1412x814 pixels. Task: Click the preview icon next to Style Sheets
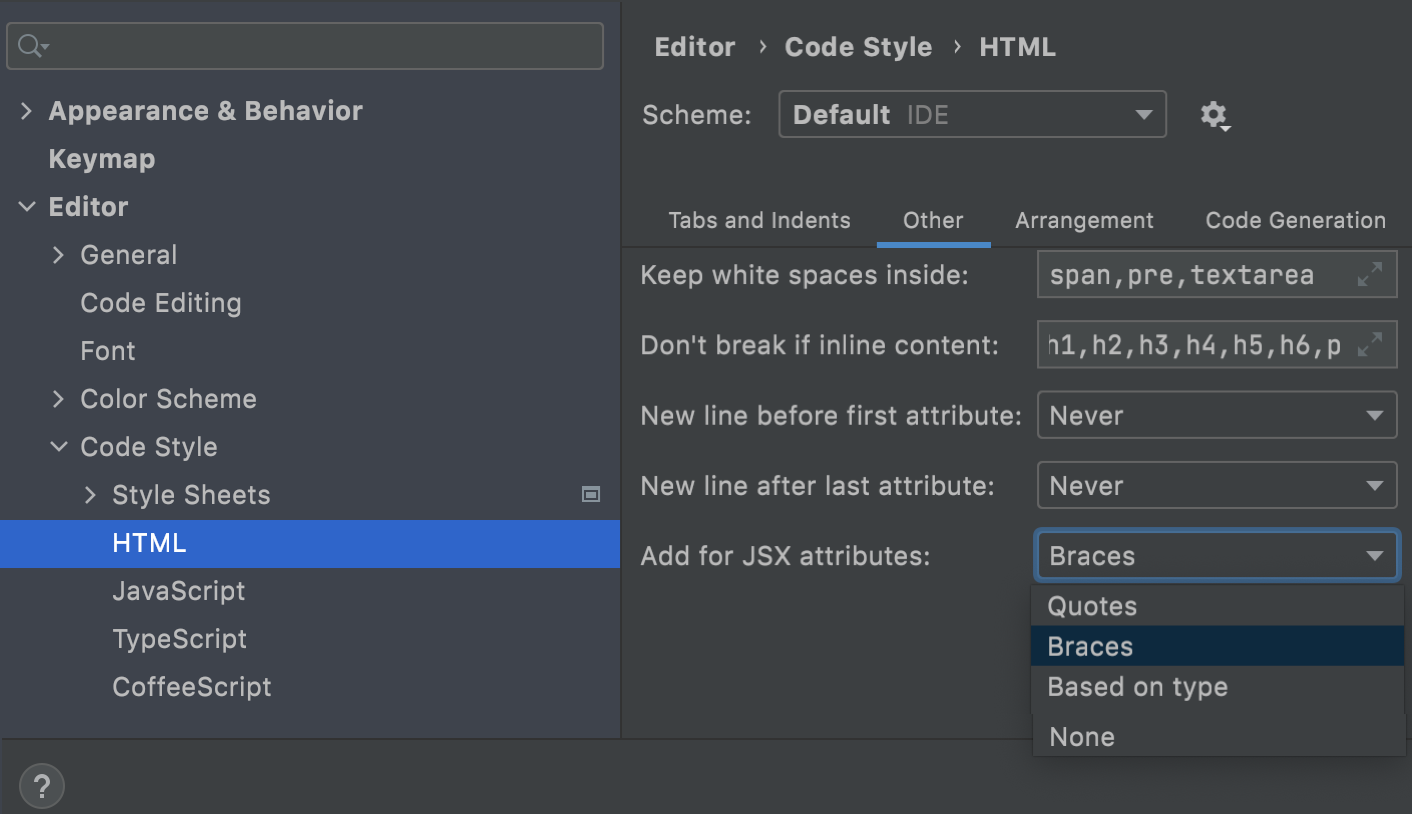point(591,494)
